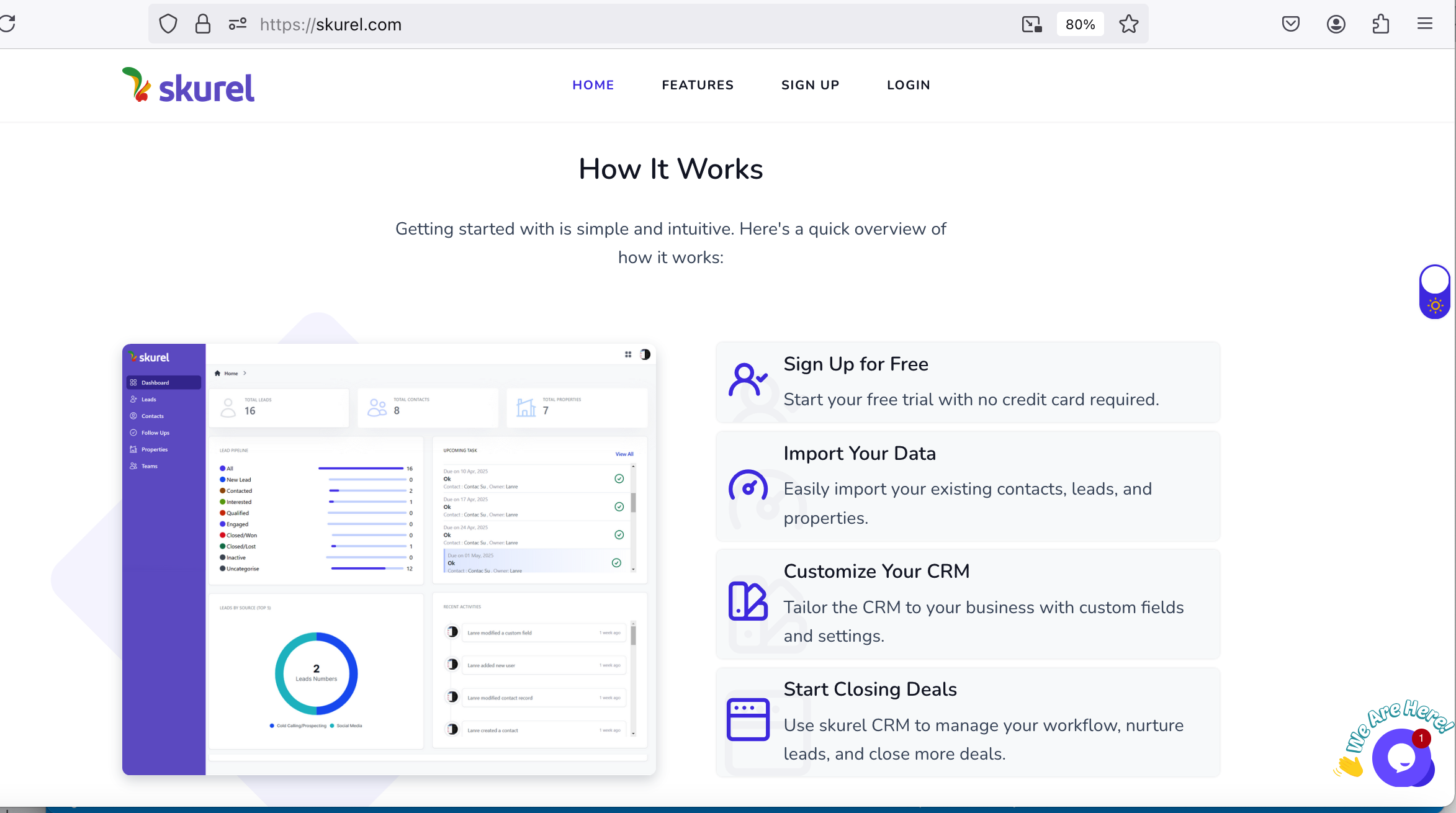Click the Sign Up for Free user icon
Screen dimensions: 1456x813
click(x=748, y=379)
